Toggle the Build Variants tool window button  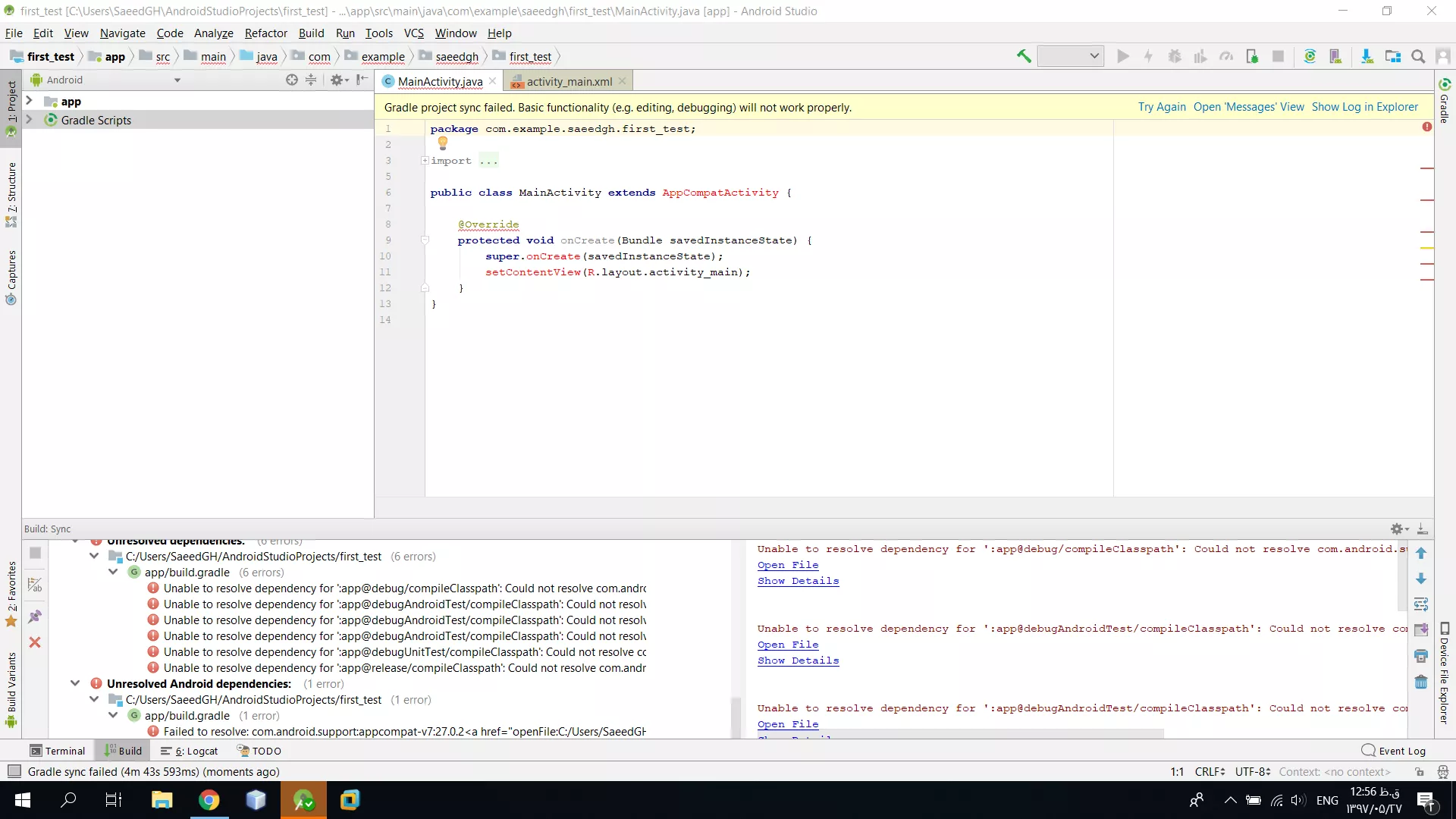(11, 689)
